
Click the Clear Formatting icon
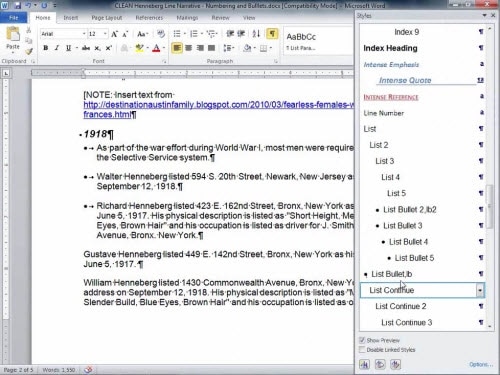161,34
